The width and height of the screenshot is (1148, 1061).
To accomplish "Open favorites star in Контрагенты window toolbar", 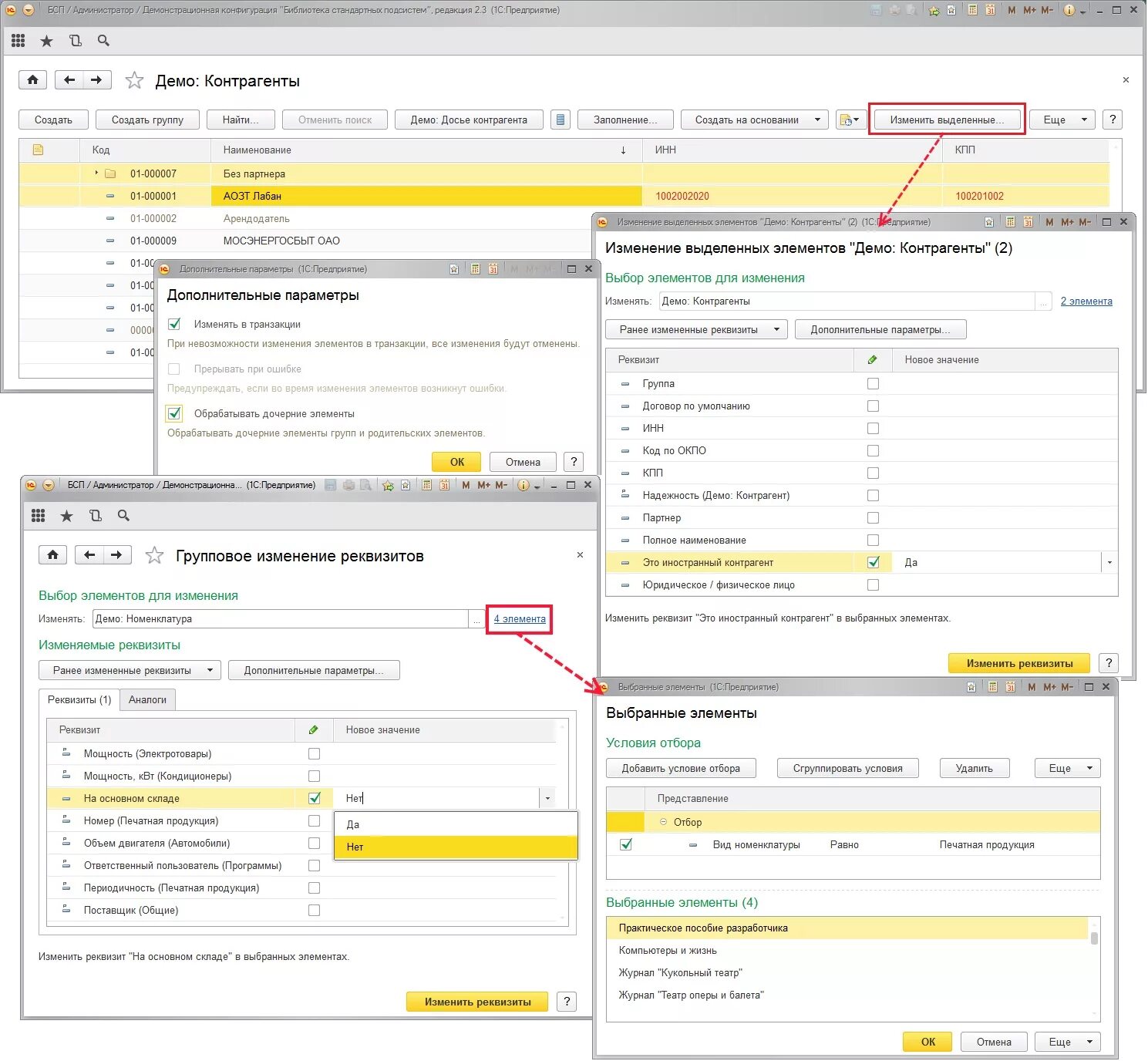I will pyautogui.click(x=46, y=41).
